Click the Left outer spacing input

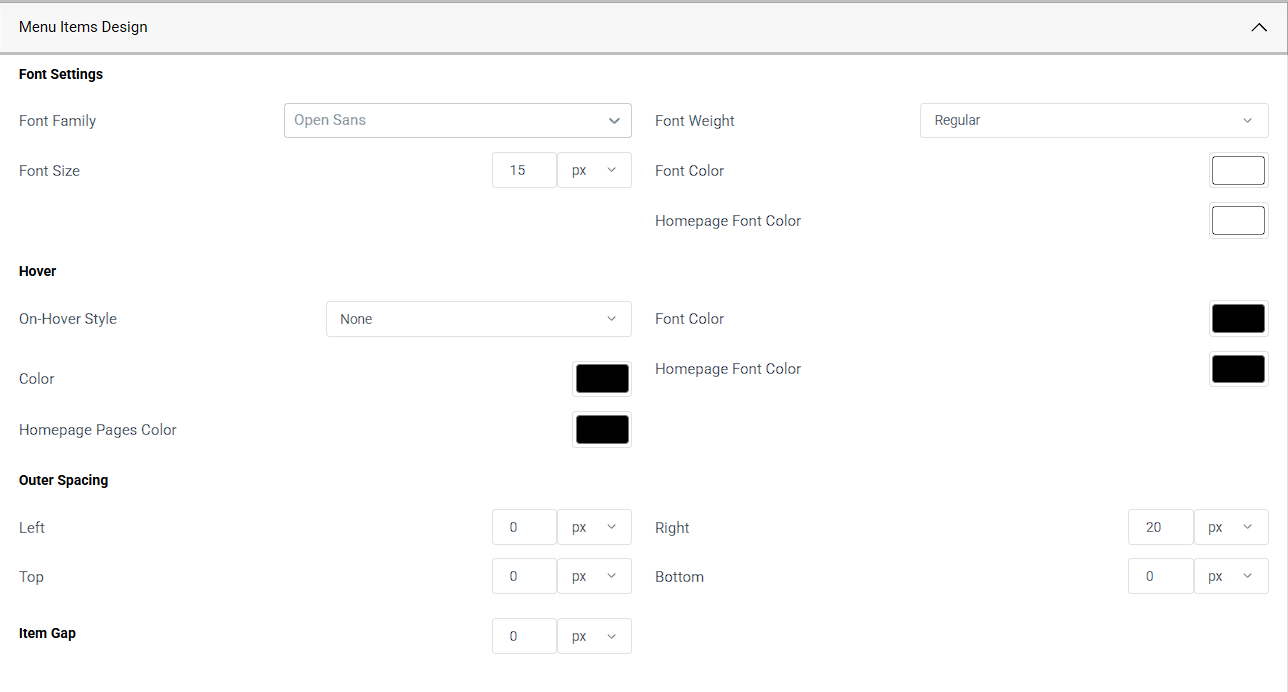[x=524, y=527]
